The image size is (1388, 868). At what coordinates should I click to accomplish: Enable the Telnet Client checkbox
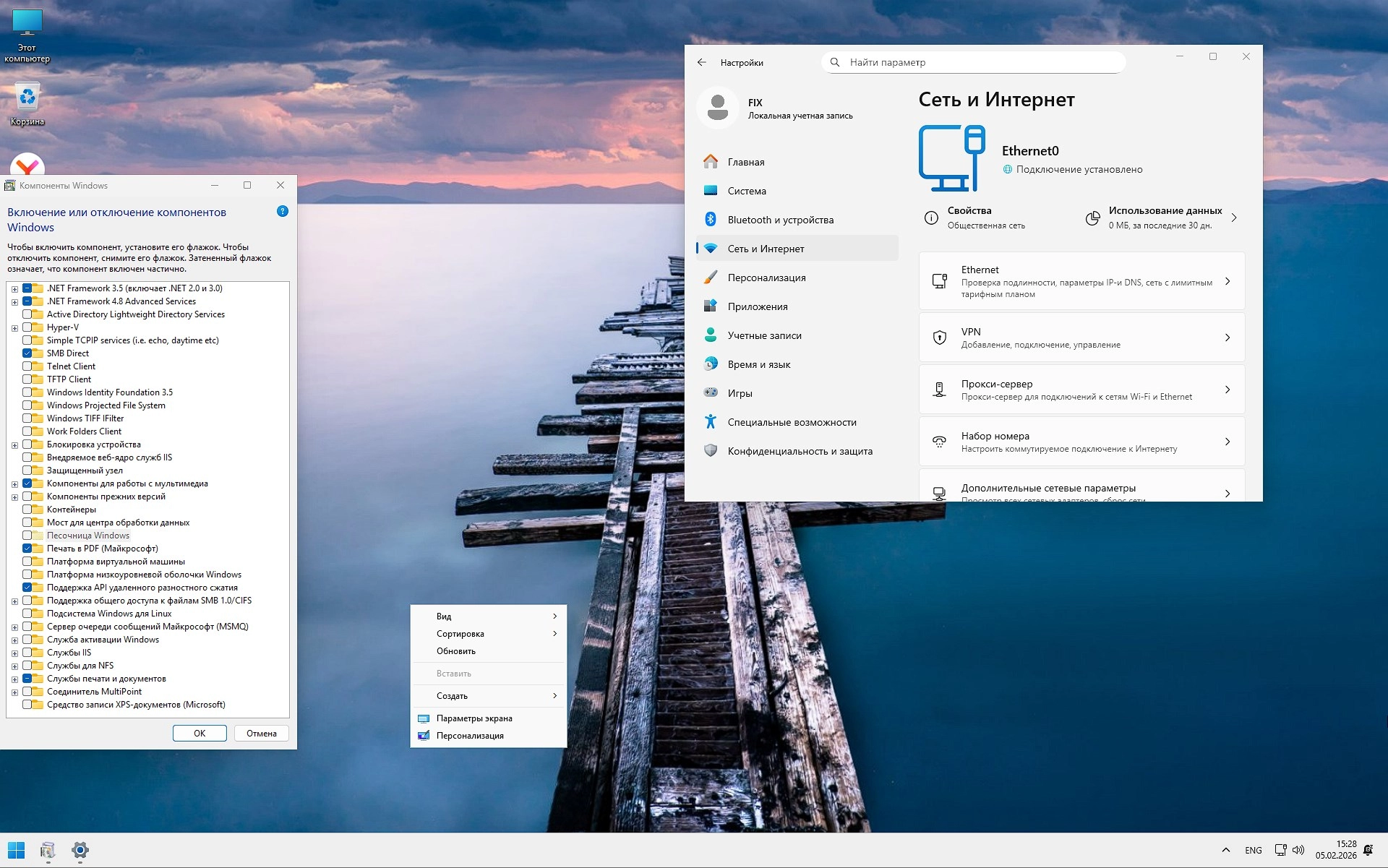pos(27,366)
